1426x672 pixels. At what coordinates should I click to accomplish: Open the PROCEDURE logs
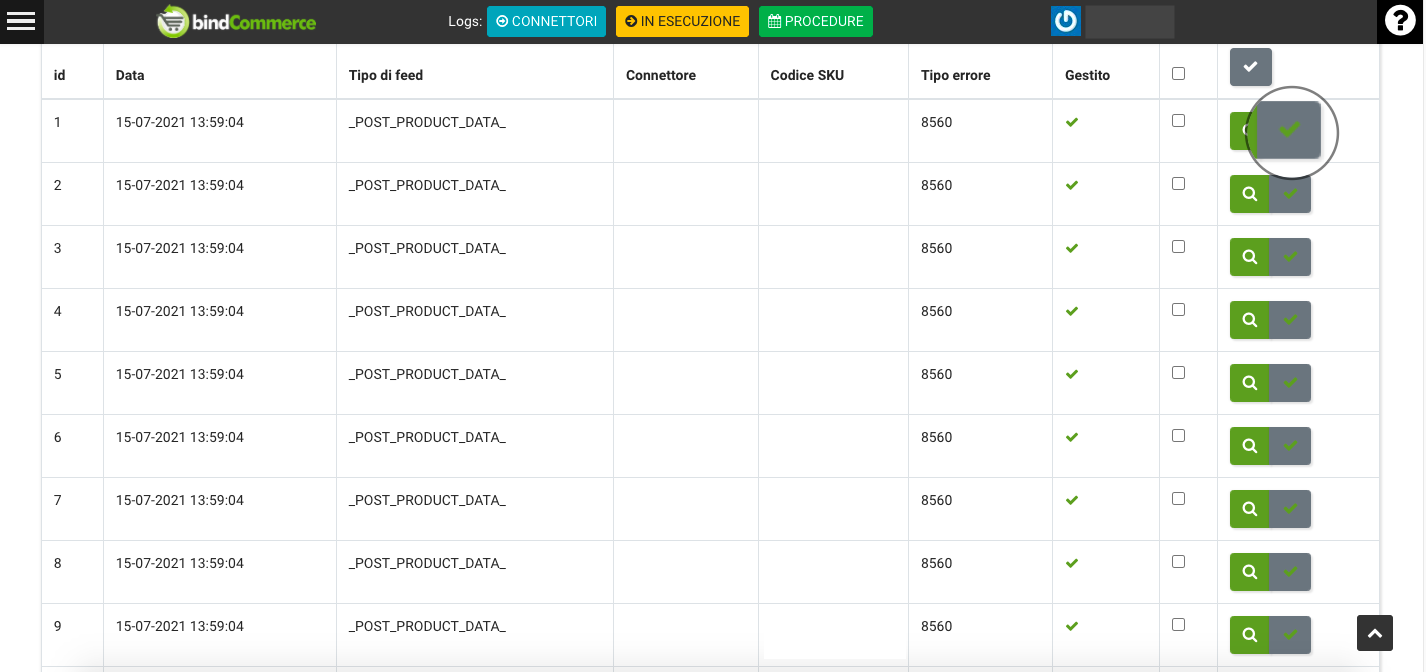(x=815, y=21)
